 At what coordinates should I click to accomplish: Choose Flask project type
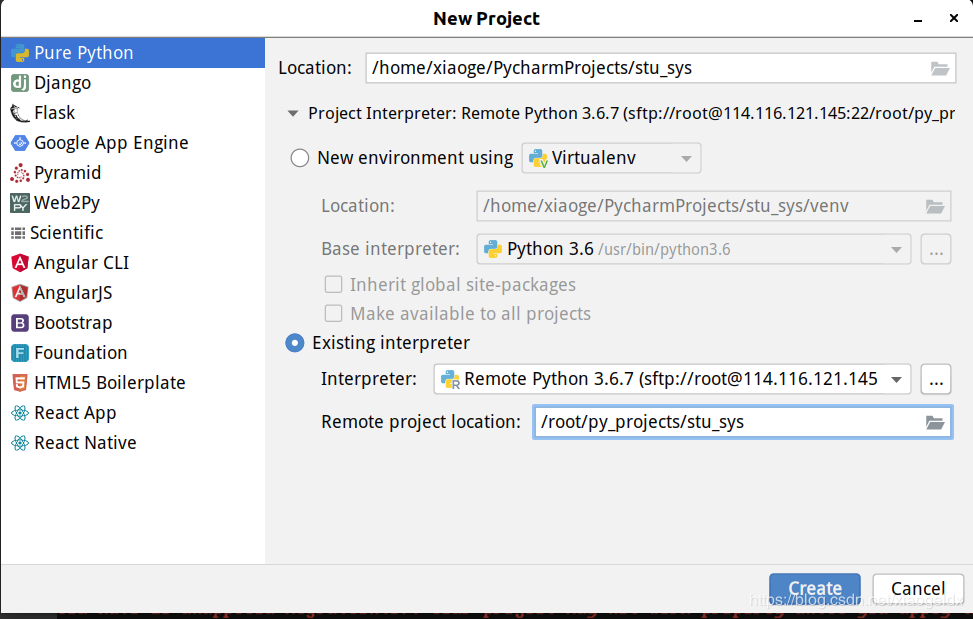pos(133,113)
